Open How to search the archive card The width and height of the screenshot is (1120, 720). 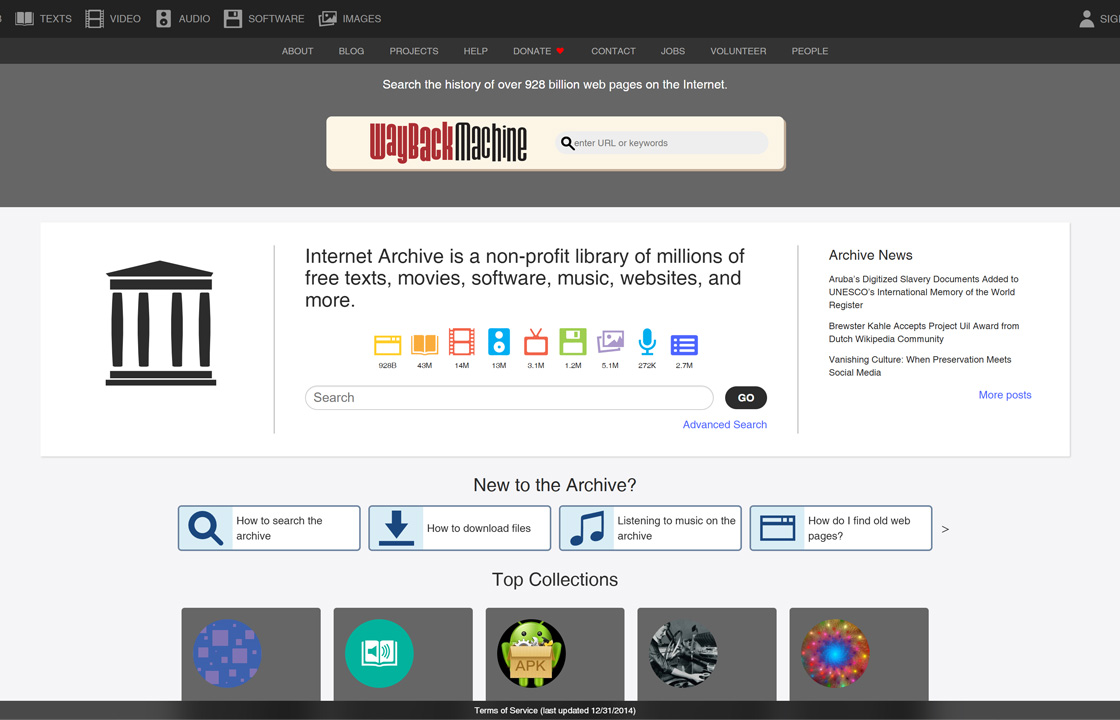[269, 529]
